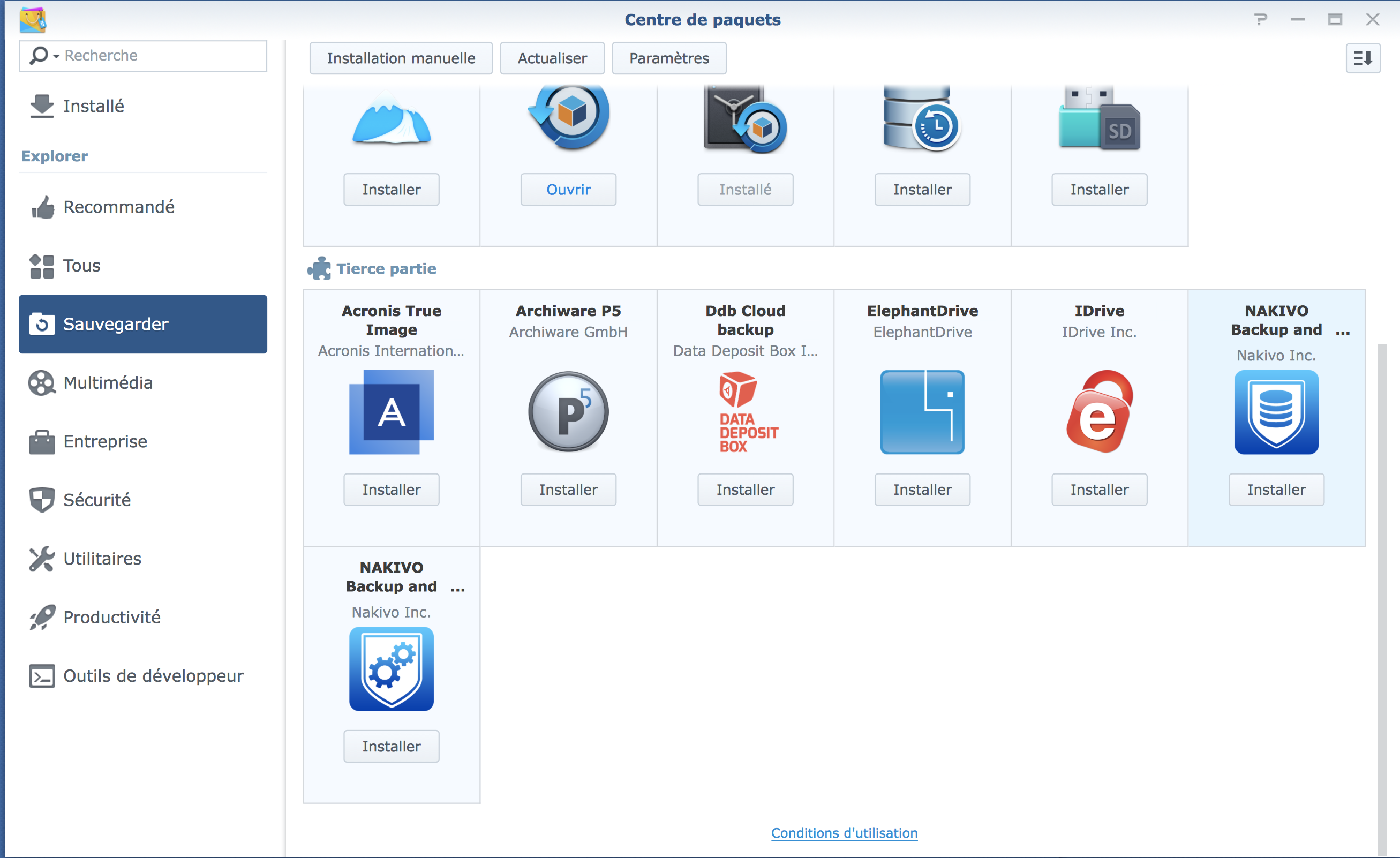
Task: Click NAKIVO gears shield icon
Action: (x=392, y=669)
